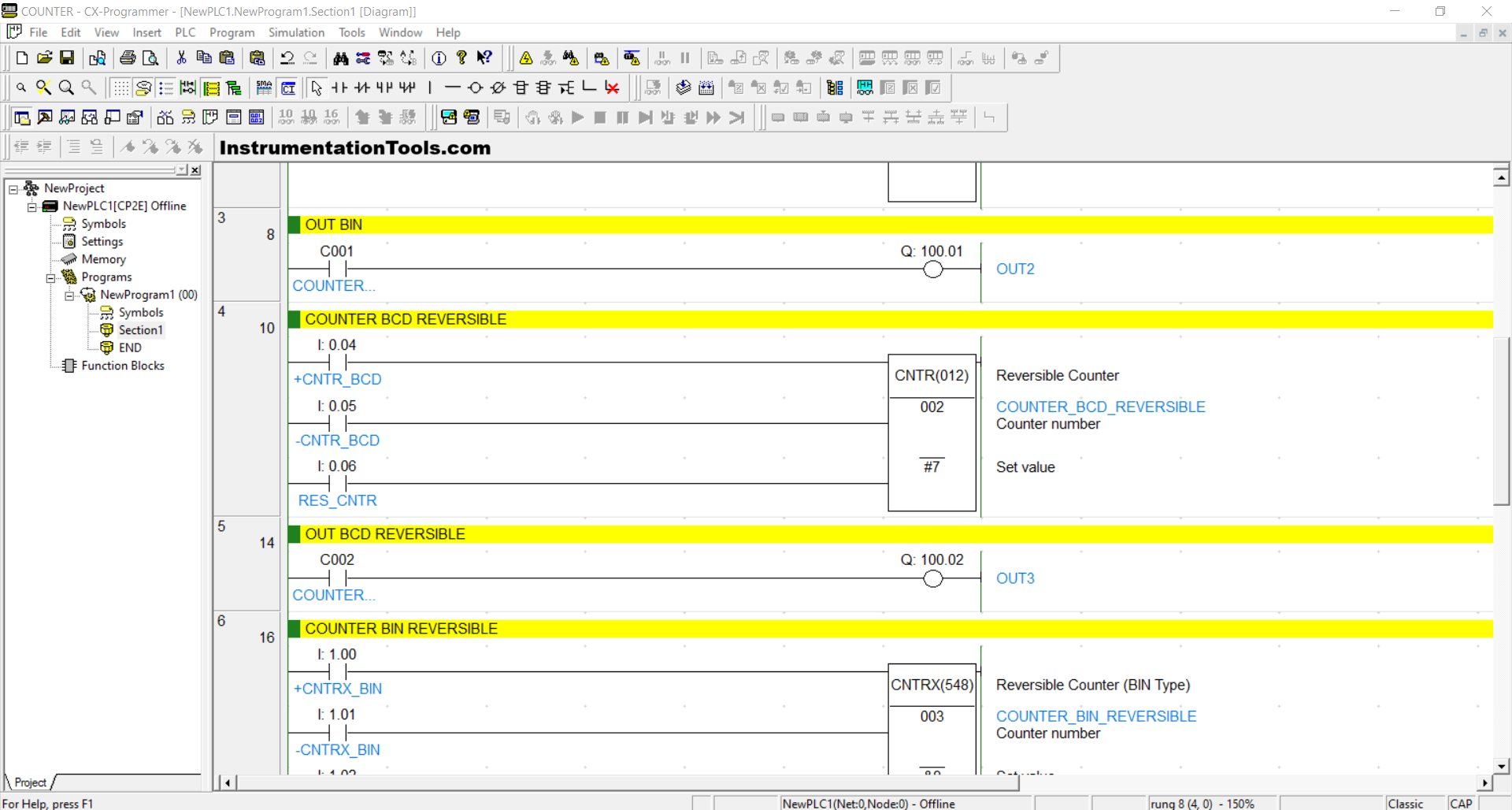The image size is (1512, 810).
Task: Open a file with the Open icon
Action: pos(45,58)
